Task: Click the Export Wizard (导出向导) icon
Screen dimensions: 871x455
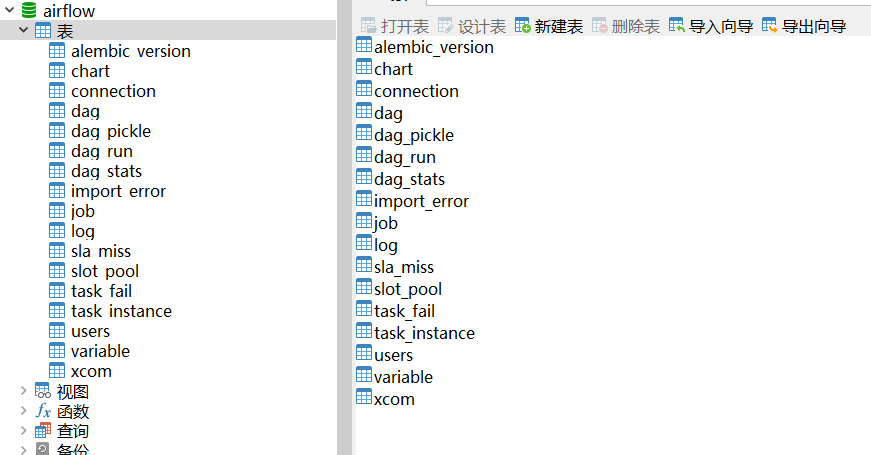Action: pyautogui.click(x=770, y=25)
